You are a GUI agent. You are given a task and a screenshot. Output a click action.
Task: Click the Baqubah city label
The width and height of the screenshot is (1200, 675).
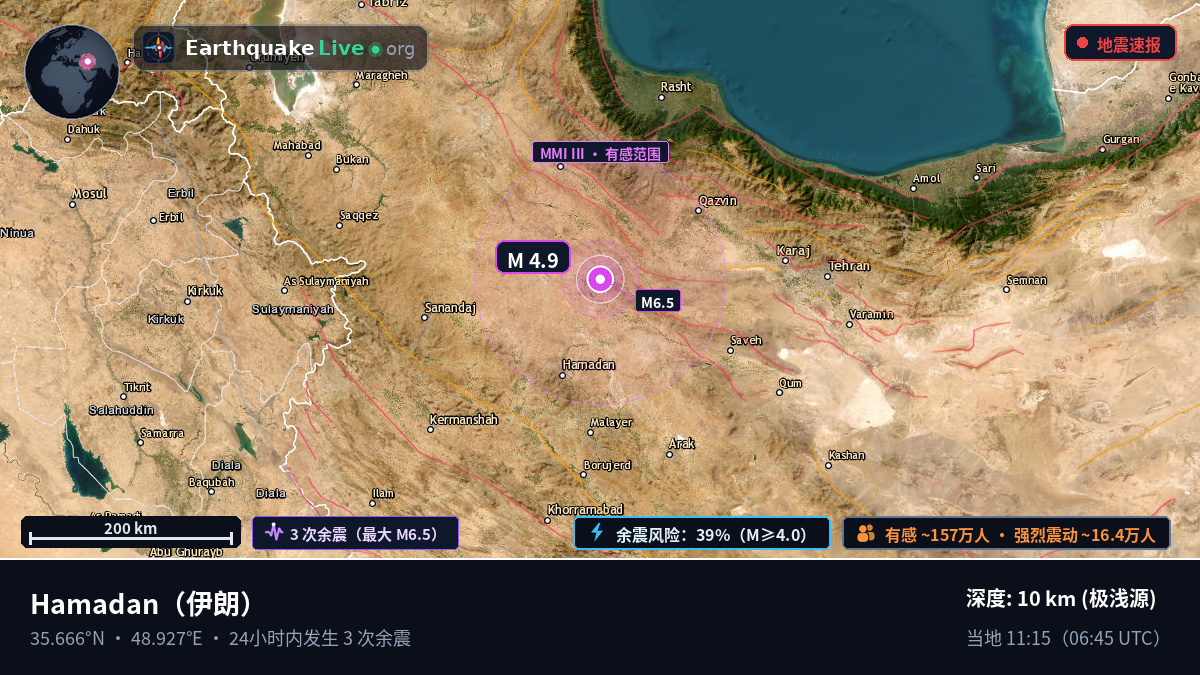[x=212, y=481]
